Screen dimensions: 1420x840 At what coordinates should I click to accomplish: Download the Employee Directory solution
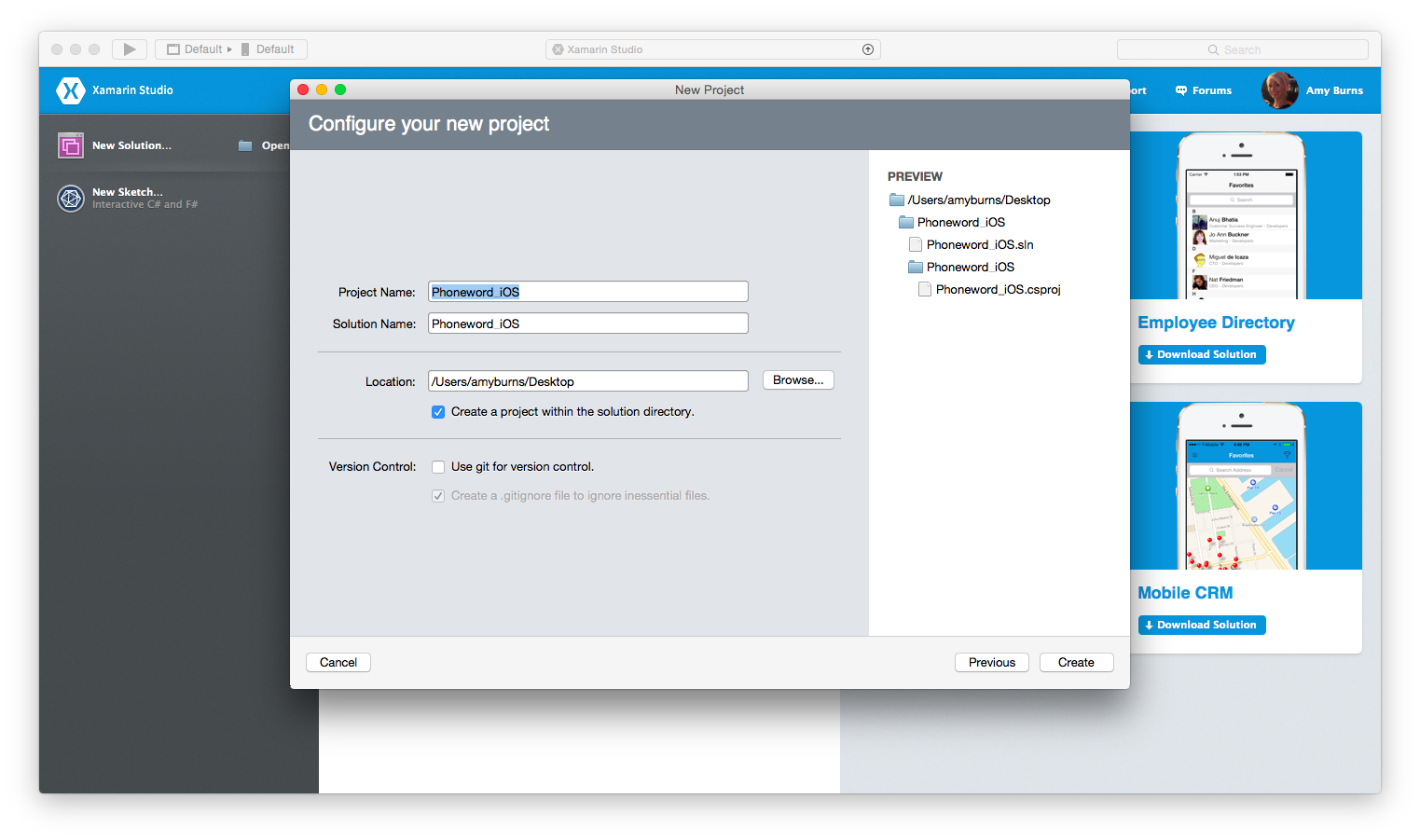[x=1202, y=355]
